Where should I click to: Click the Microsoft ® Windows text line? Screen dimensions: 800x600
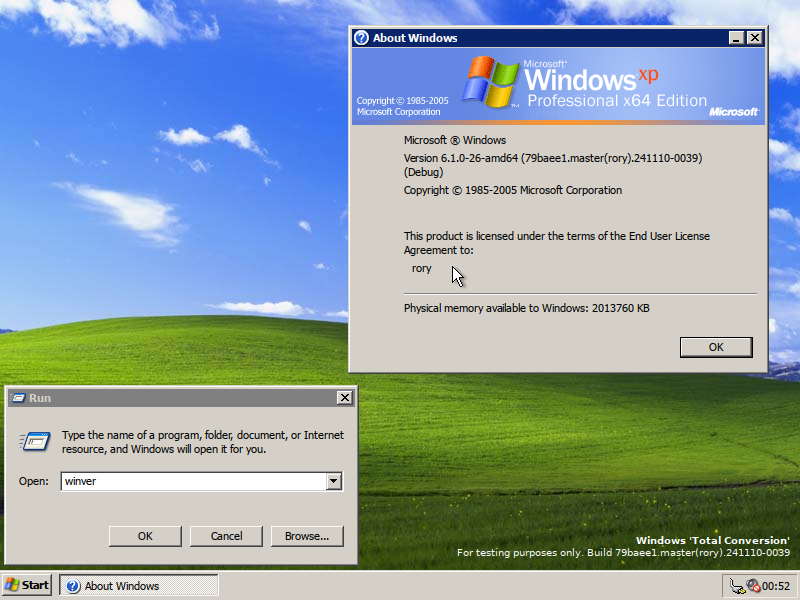455,140
